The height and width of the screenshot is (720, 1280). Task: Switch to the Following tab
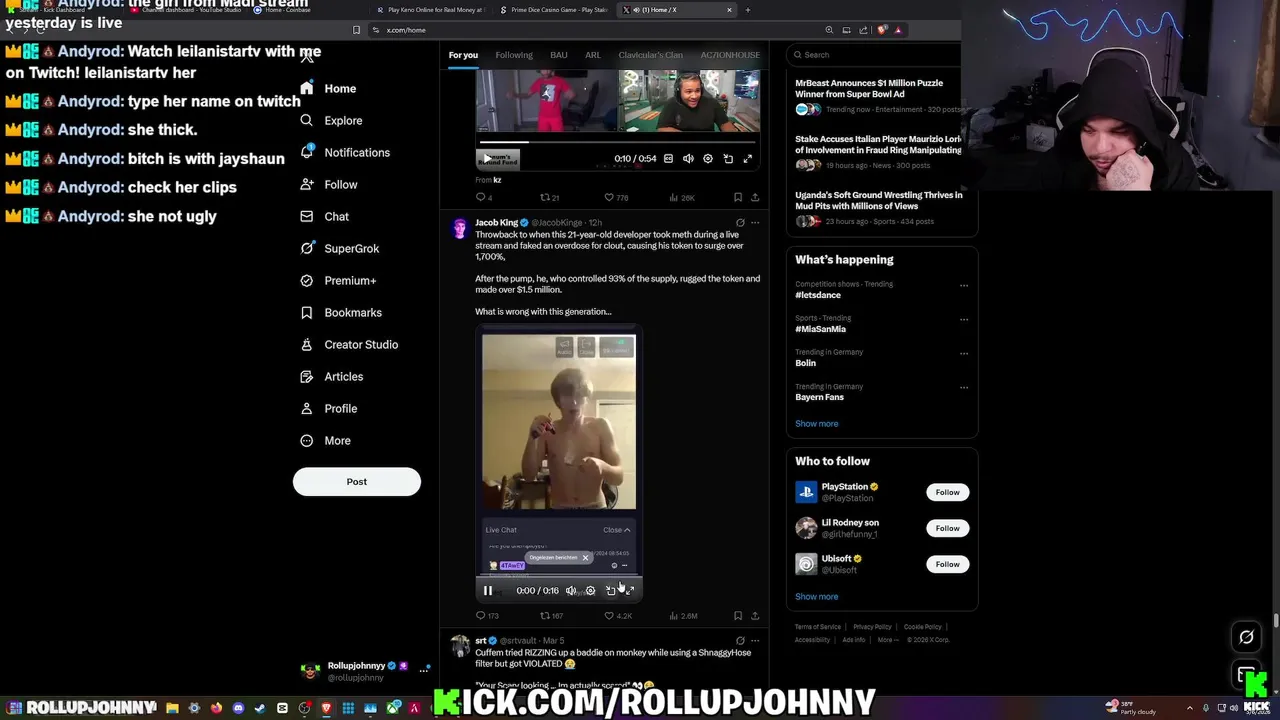514,55
